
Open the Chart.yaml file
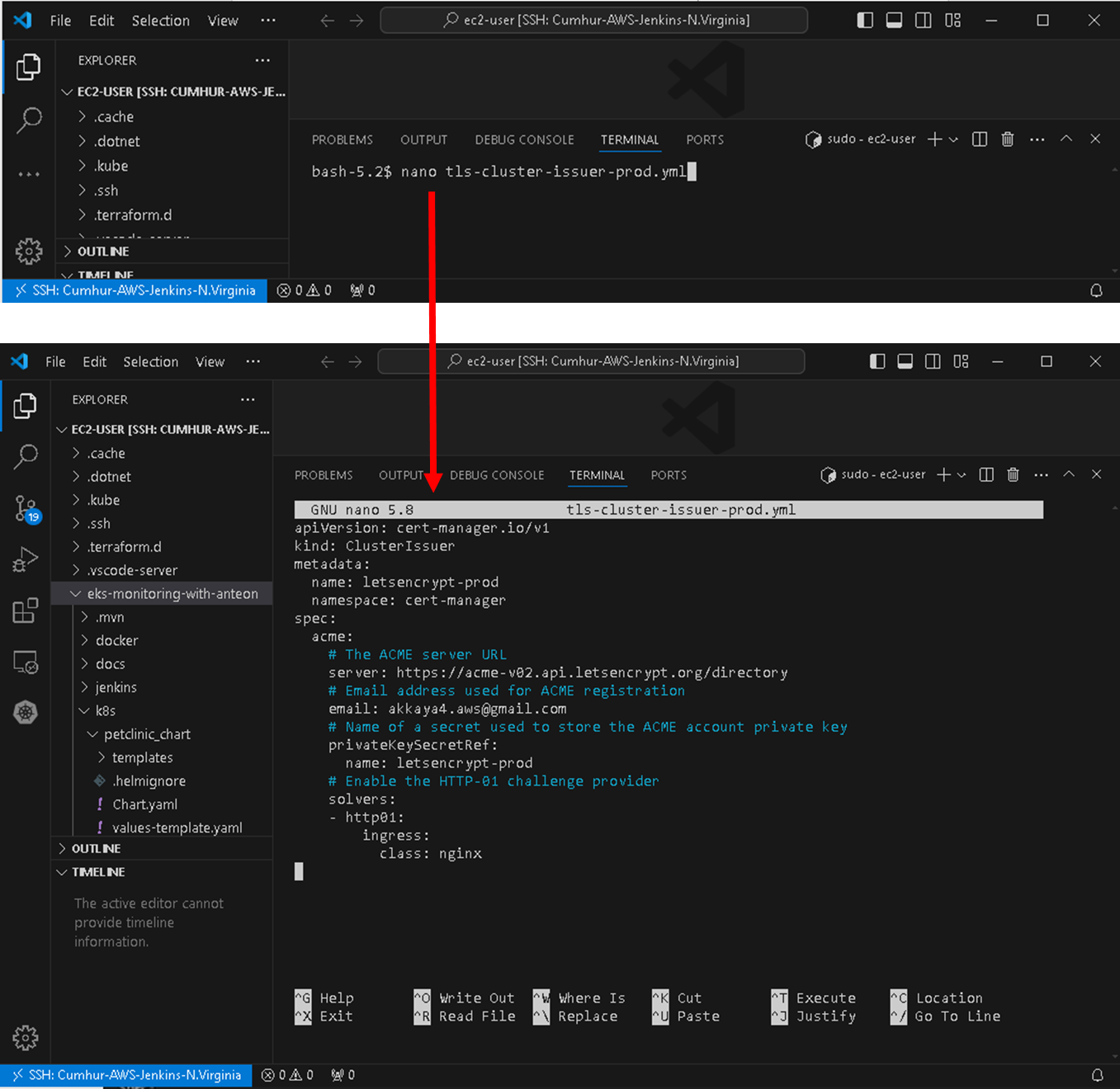click(x=144, y=804)
